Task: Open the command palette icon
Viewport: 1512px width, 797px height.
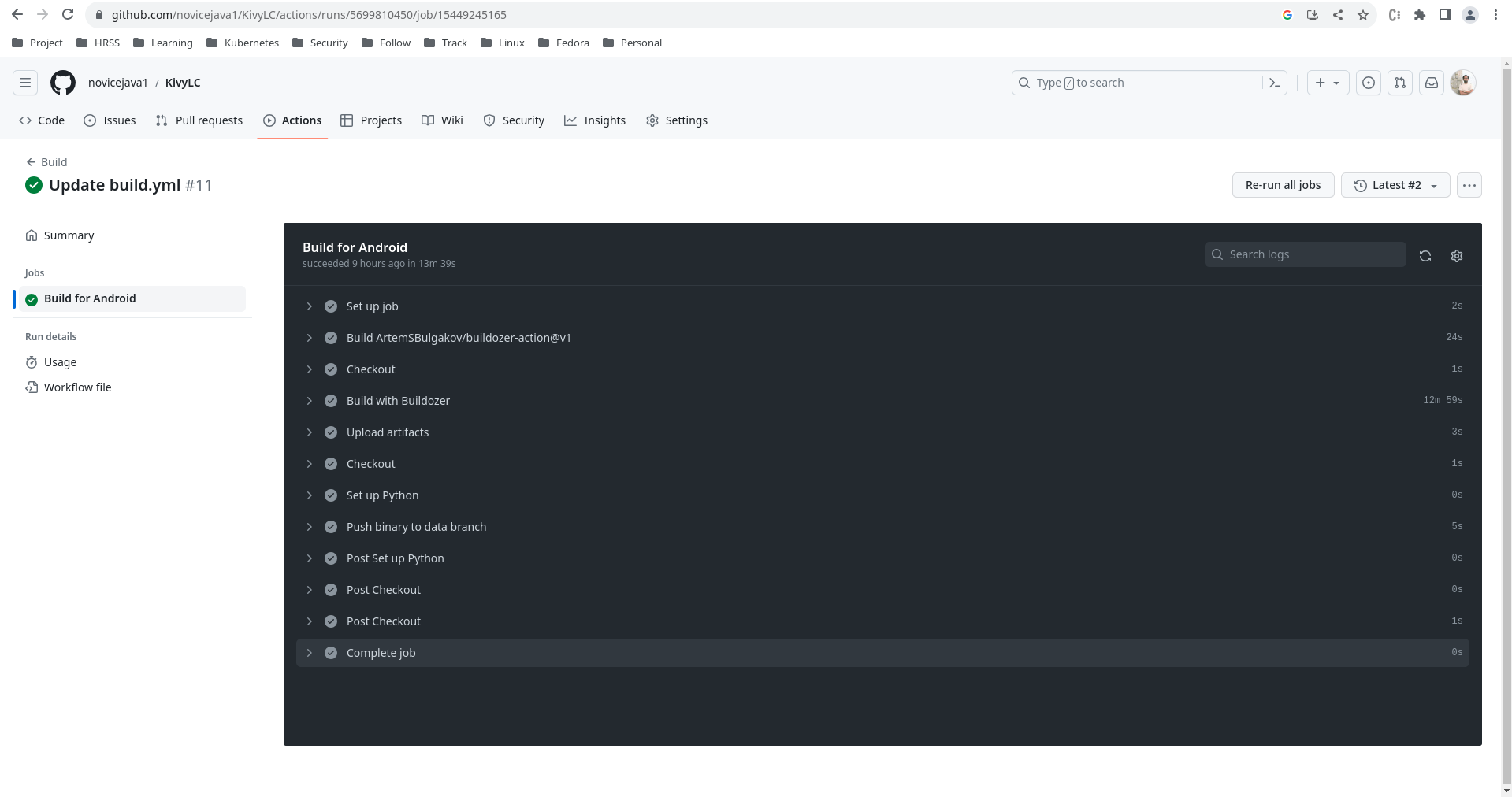Action: point(1274,83)
